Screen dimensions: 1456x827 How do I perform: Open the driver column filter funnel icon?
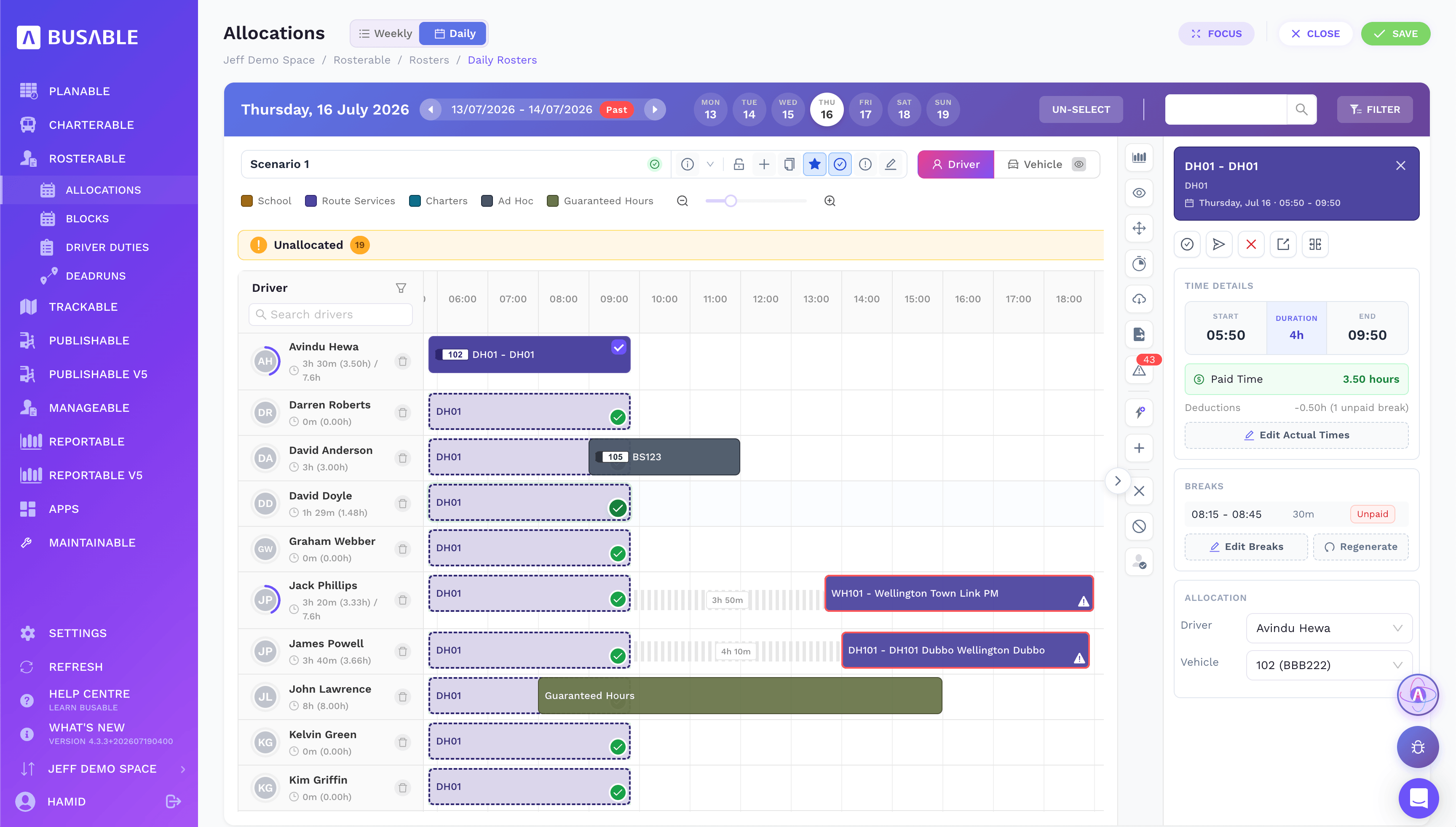point(401,288)
